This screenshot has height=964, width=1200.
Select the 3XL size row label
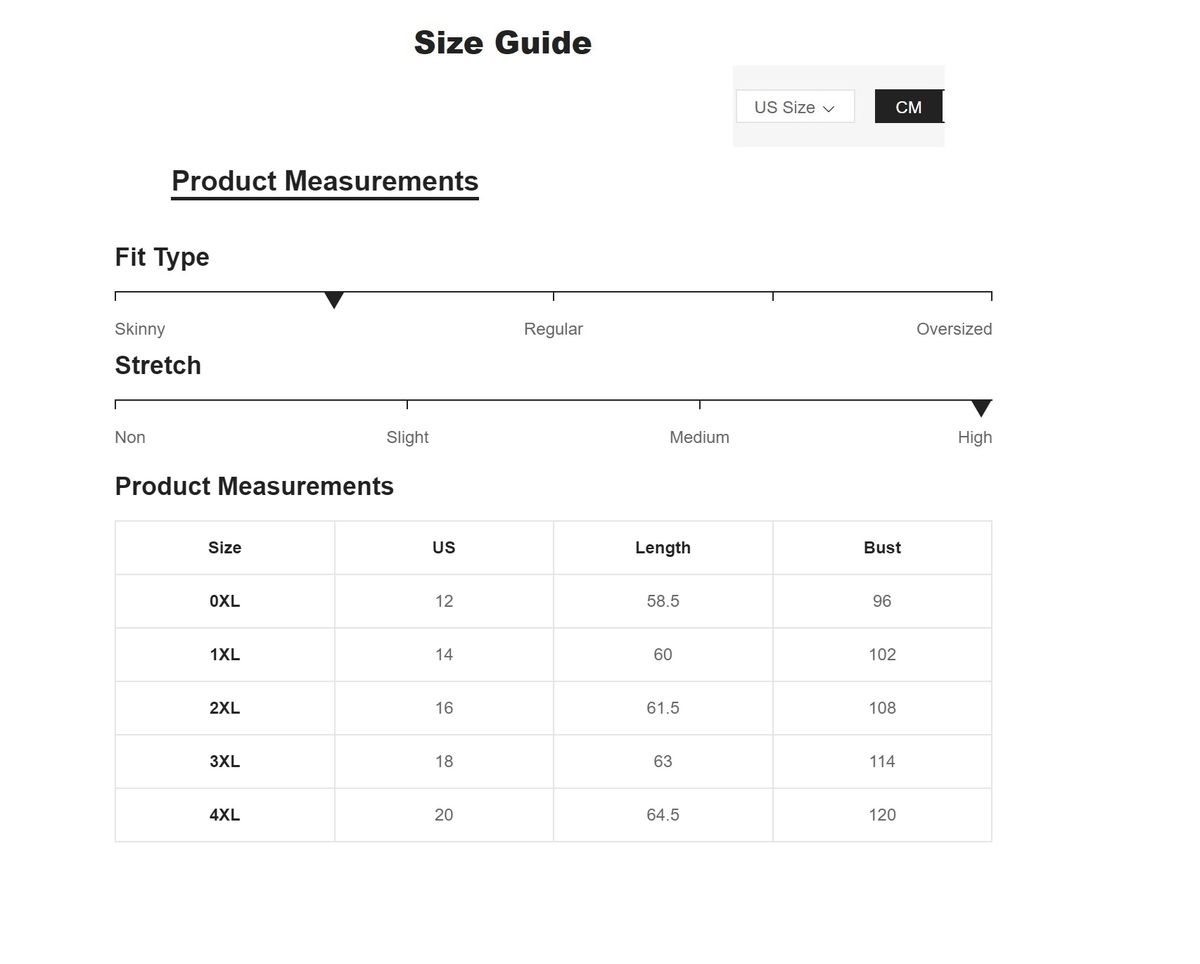coord(224,761)
